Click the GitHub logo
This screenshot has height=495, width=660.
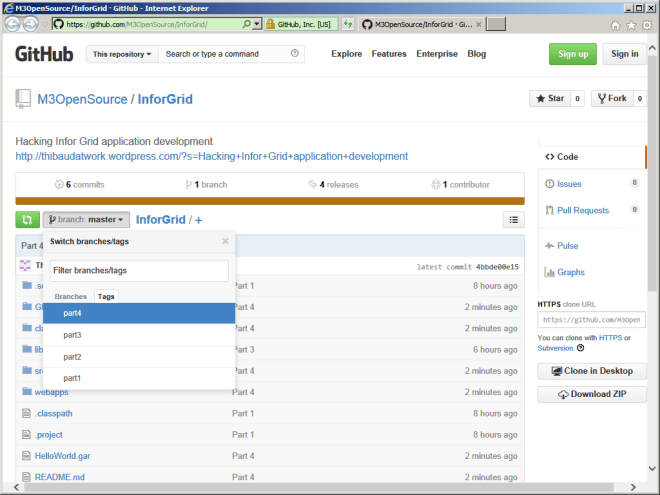click(x=44, y=54)
